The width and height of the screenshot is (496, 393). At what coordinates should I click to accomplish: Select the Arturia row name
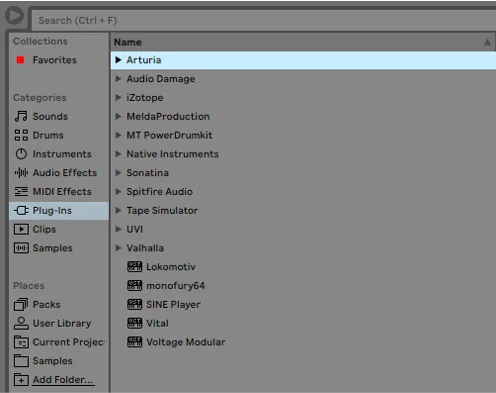click(x=144, y=60)
